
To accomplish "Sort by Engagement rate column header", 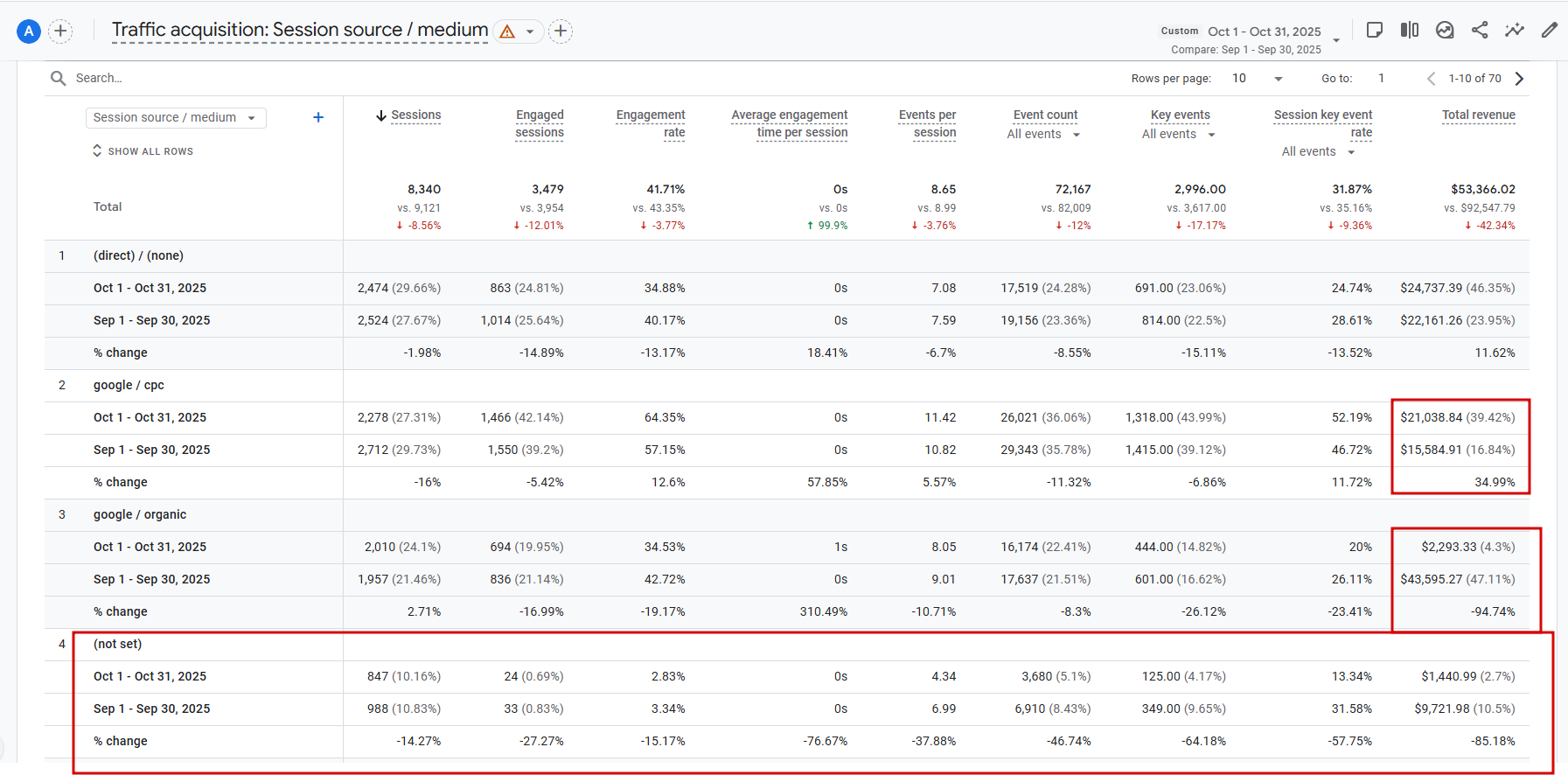I will [x=651, y=124].
